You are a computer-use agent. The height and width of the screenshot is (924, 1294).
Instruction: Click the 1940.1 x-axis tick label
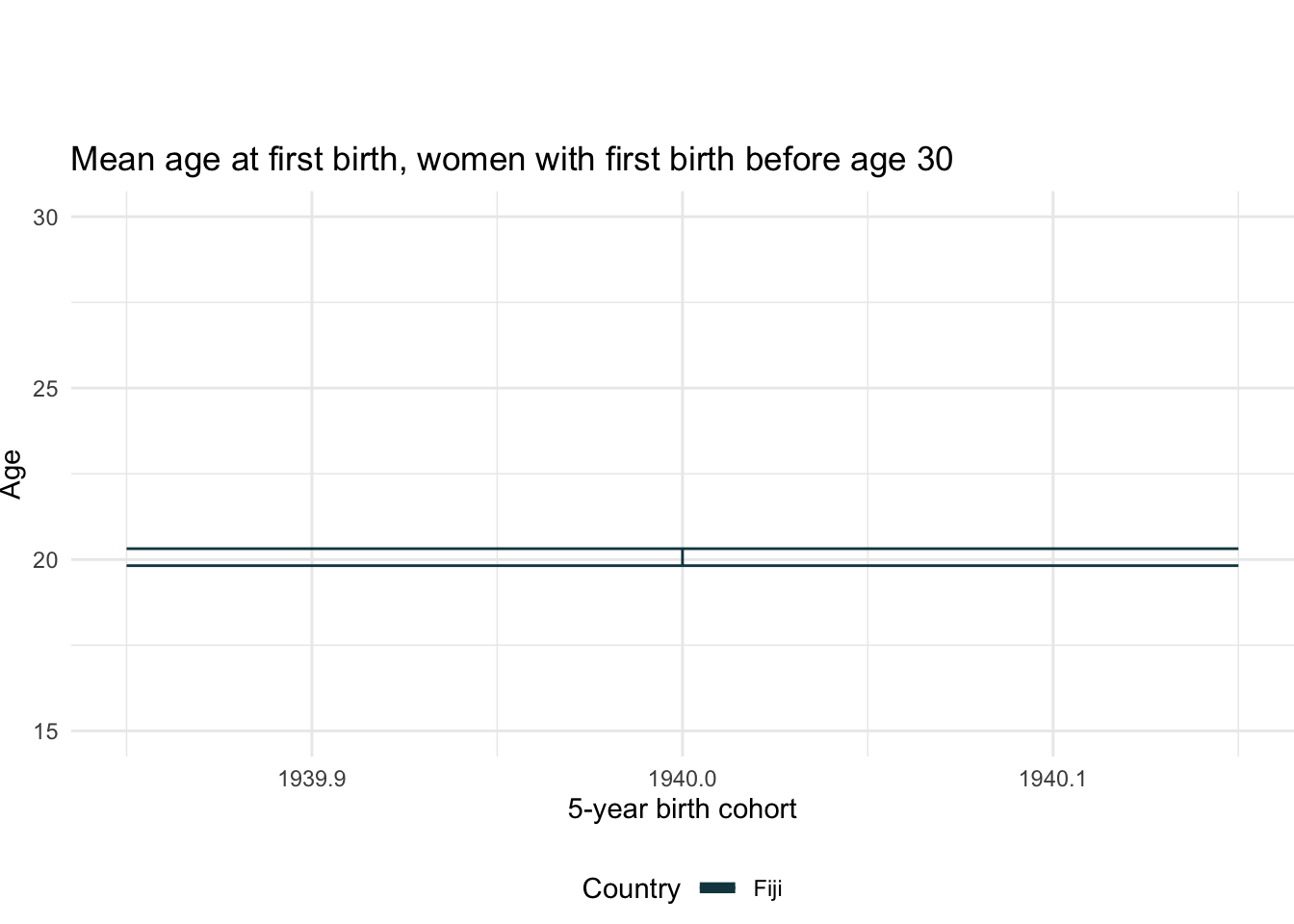pos(1052,778)
